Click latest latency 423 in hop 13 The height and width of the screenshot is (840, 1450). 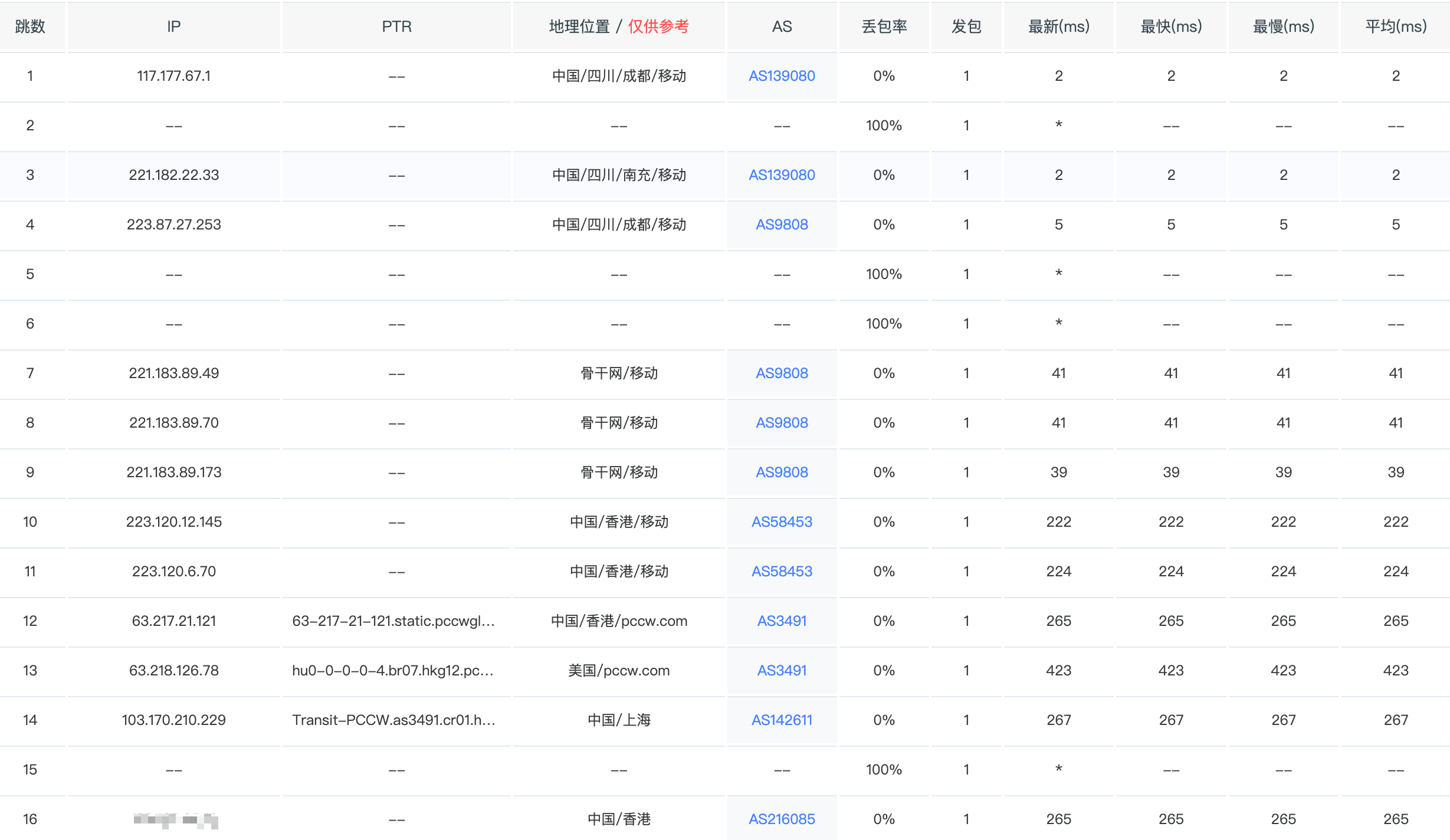coord(1059,671)
